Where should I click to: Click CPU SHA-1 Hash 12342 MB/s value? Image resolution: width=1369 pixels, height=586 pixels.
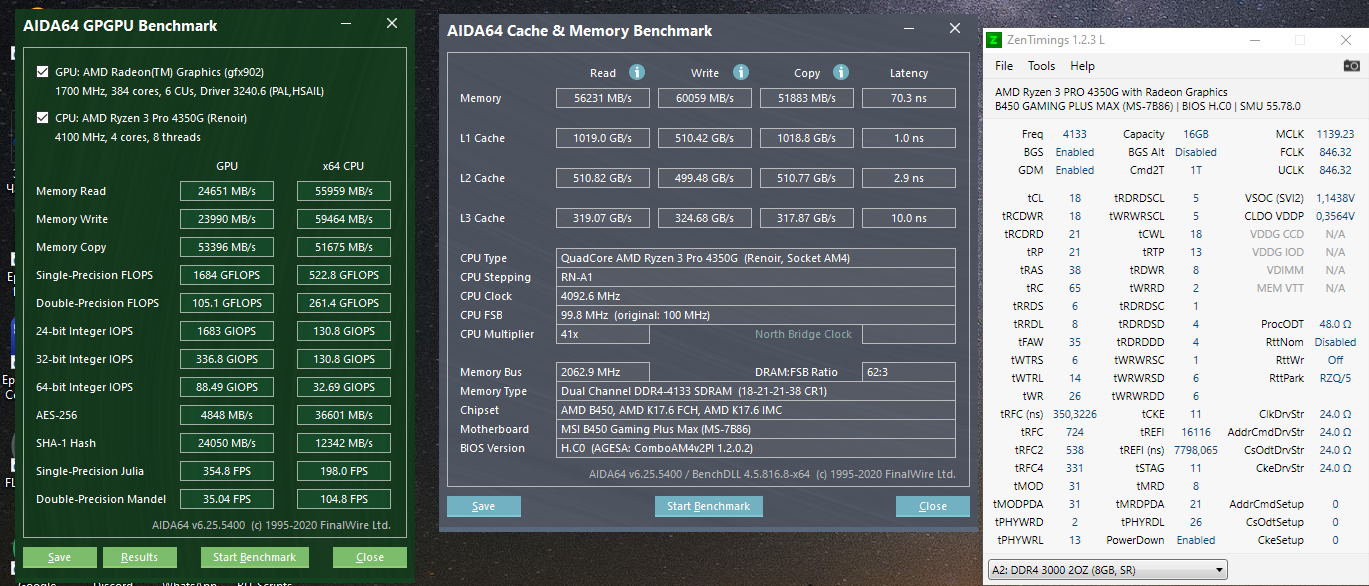(344, 443)
